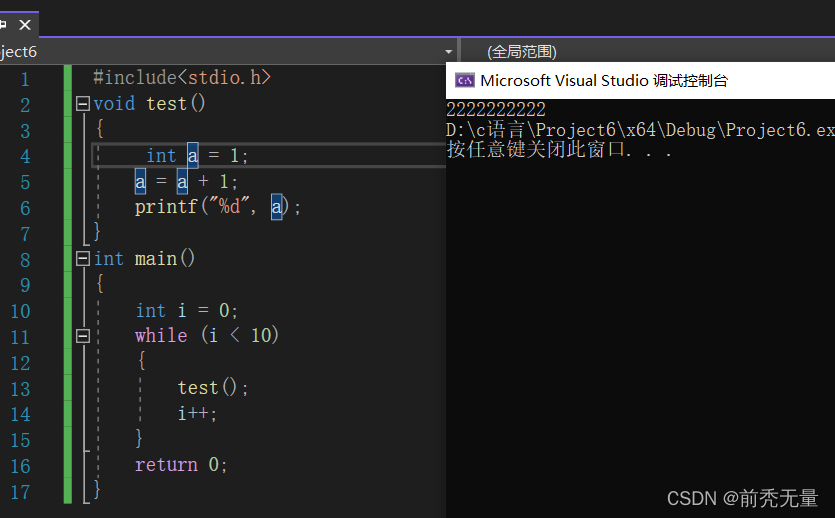Click the #include<stdio.h> line
Image resolution: width=835 pixels, height=518 pixels.
click(182, 78)
